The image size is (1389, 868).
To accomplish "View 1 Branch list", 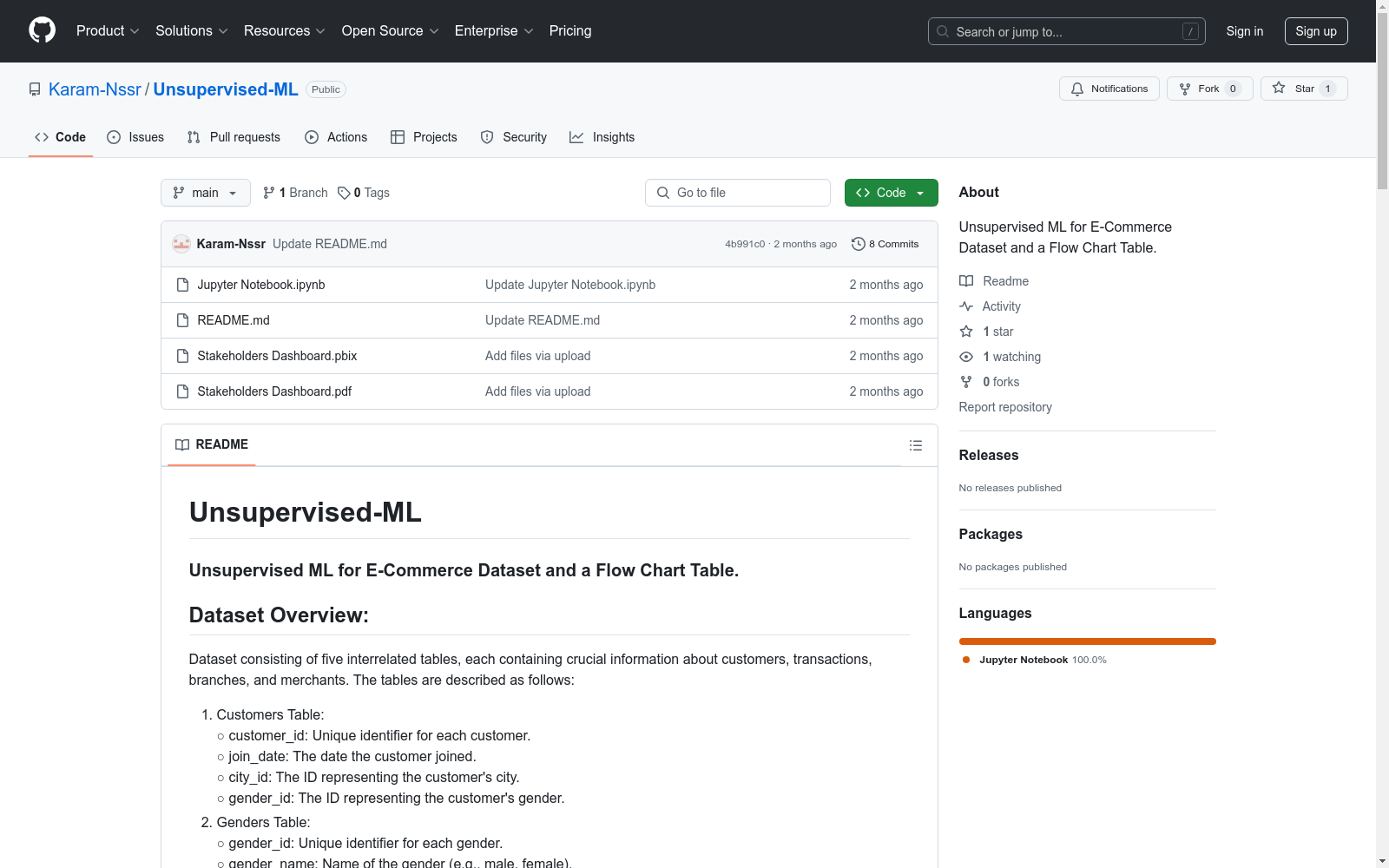I will (295, 193).
